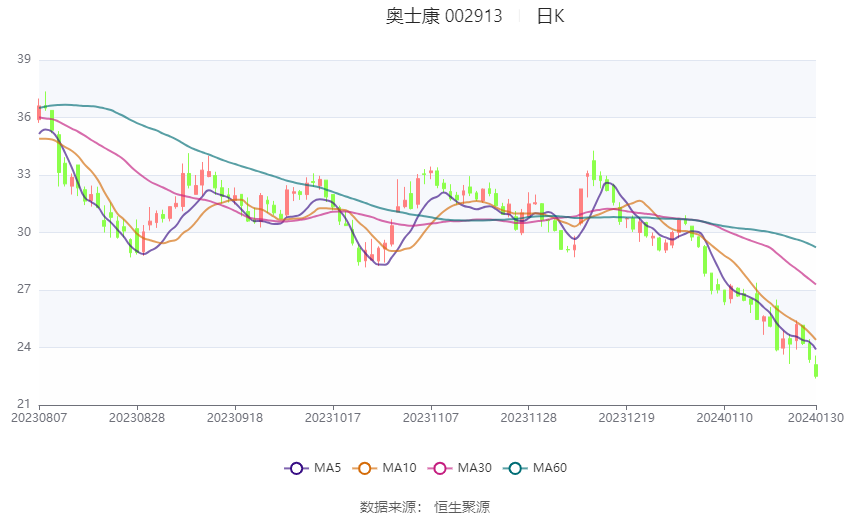
Task: Click the 33 price axis label
Action: click(24, 174)
